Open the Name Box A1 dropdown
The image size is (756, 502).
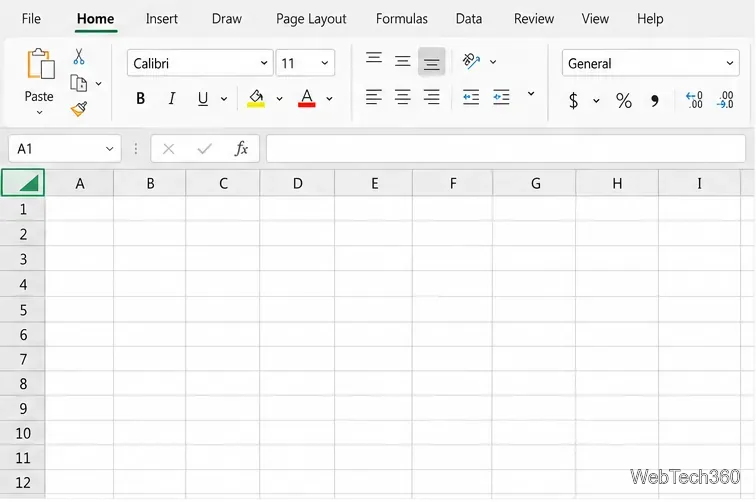[109, 149]
